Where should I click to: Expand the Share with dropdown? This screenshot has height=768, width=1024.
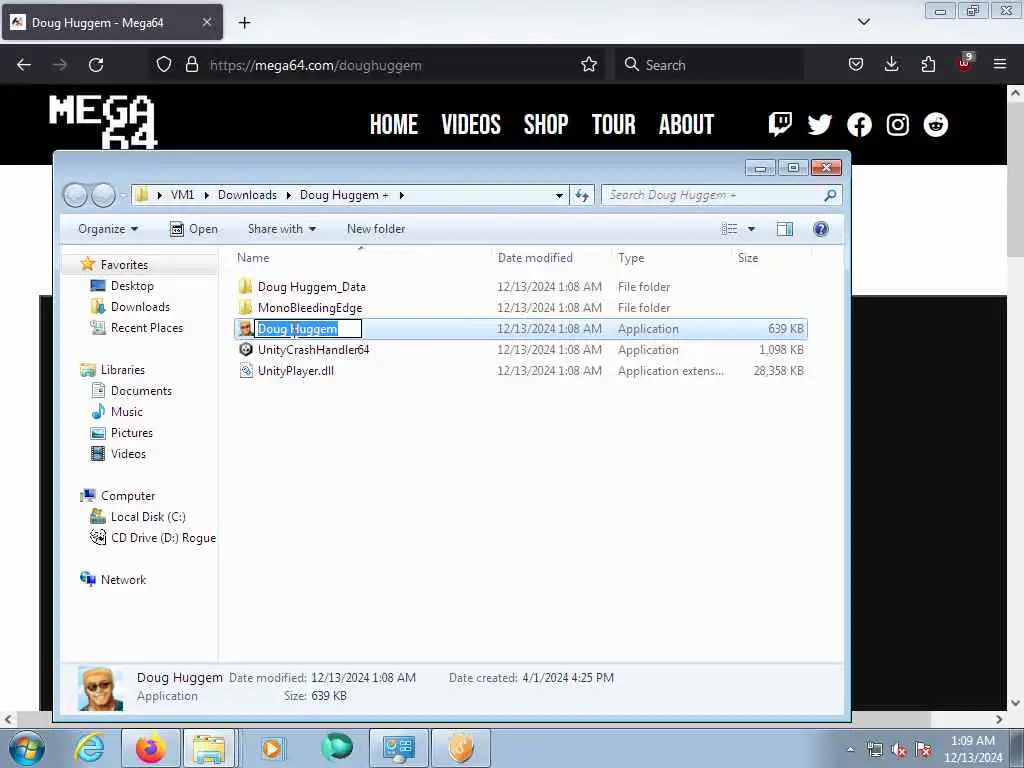(x=281, y=229)
